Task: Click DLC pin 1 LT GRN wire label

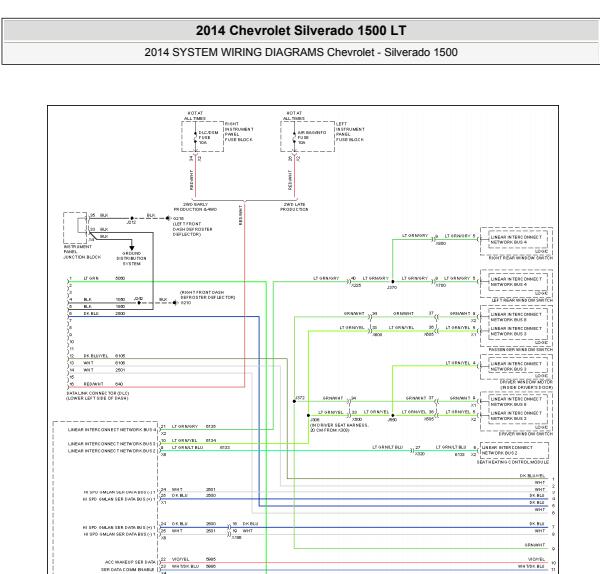Action: [91, 278]
